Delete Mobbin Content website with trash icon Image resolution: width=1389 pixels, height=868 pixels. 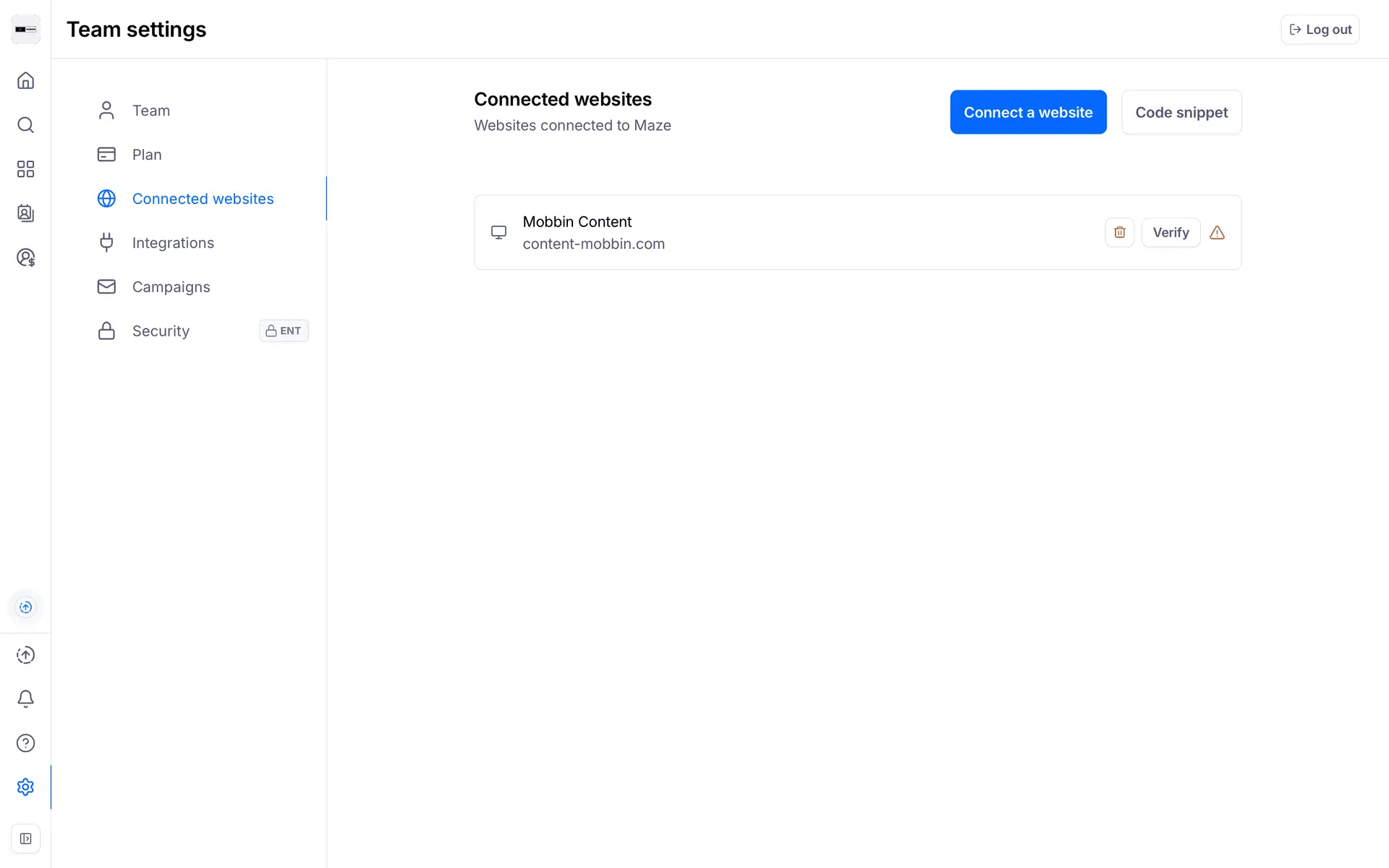click(1119, 232)
